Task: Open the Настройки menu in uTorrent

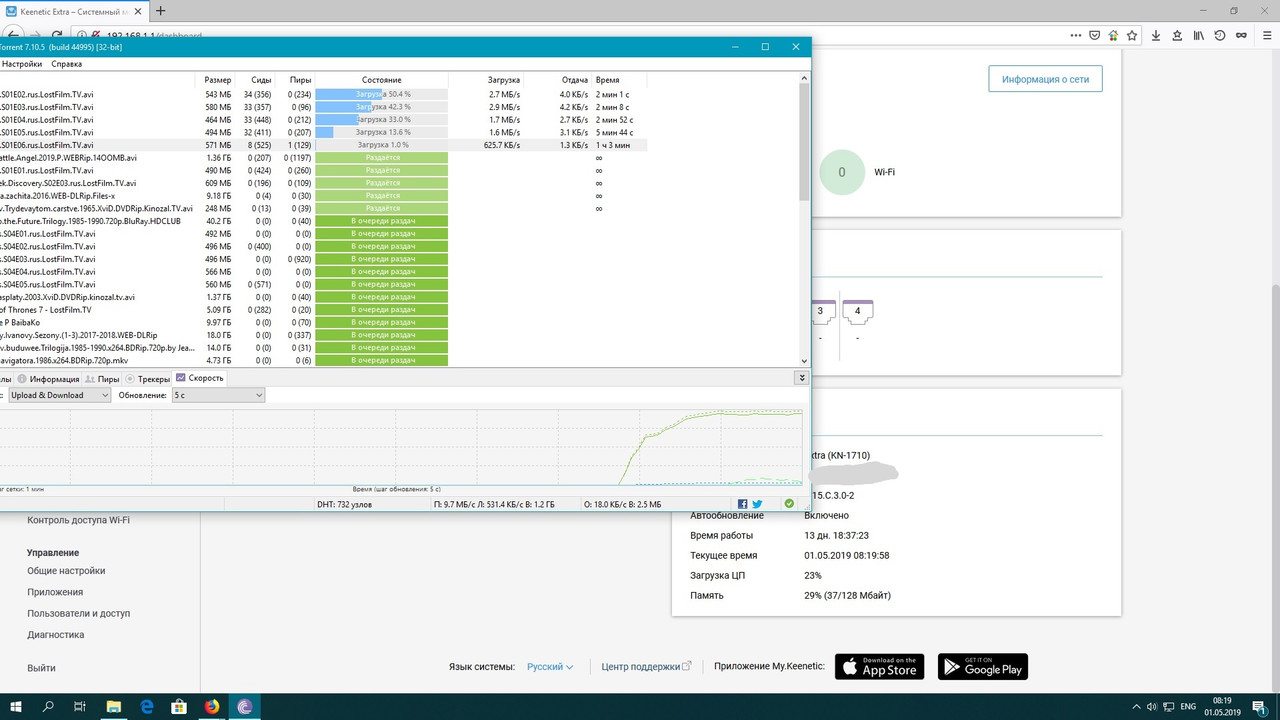Action: point(22,64)
